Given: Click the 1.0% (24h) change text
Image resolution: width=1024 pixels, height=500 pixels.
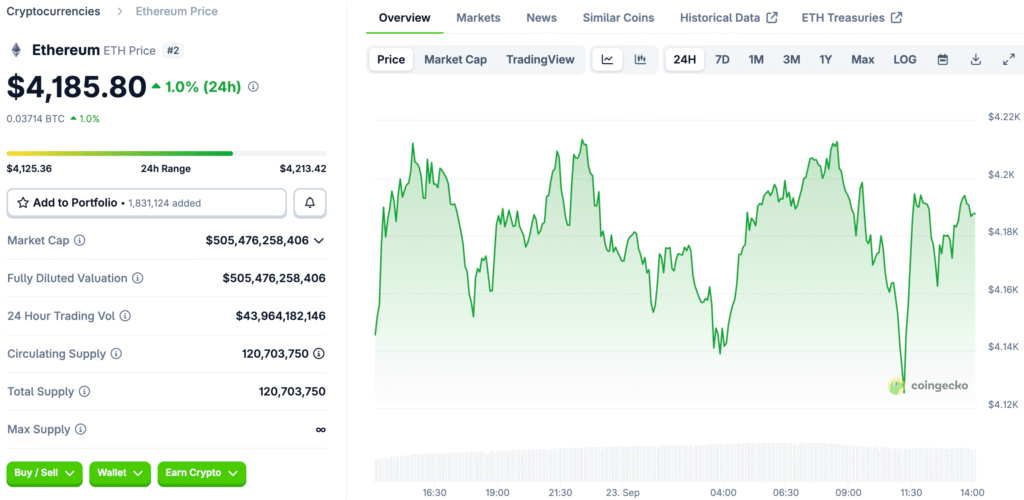Looking at the screenshot, I should (203, 87).
